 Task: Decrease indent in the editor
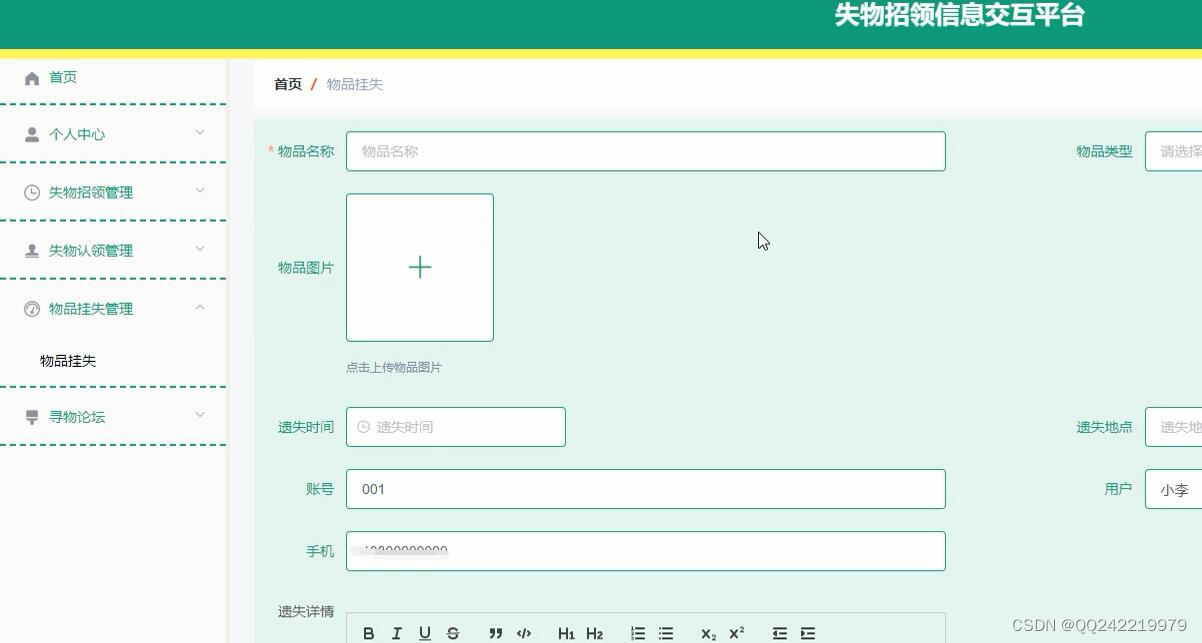click(780, 633)
